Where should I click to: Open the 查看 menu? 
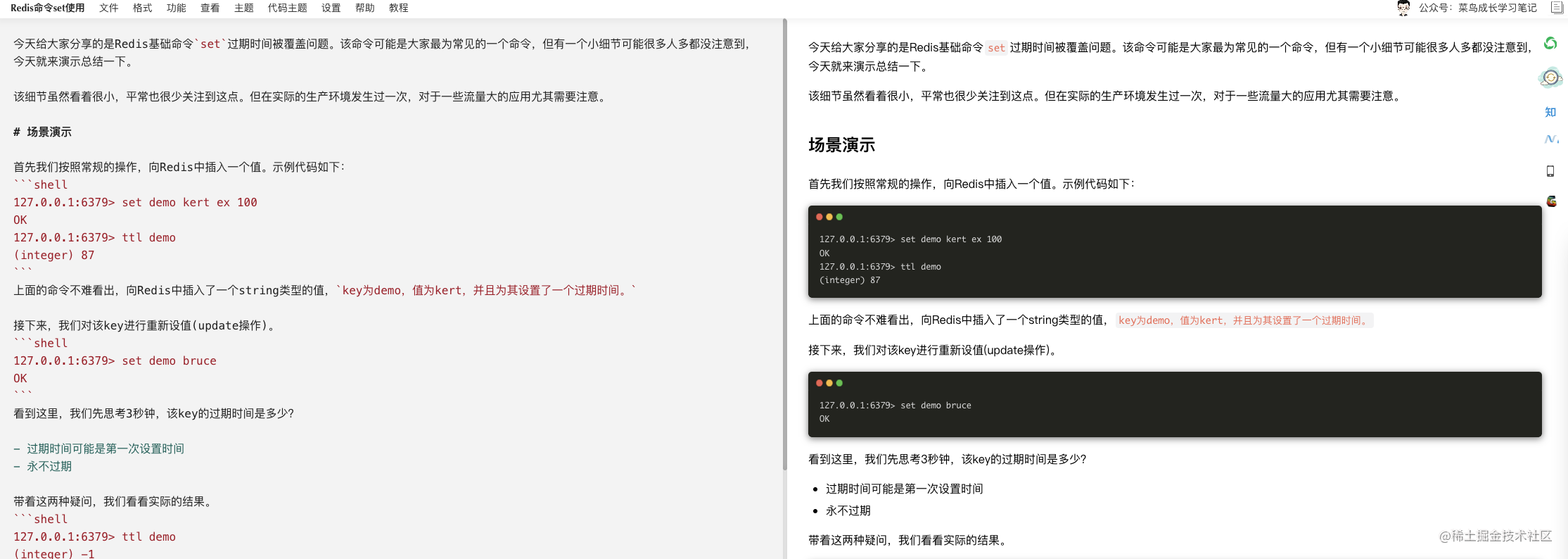[x=210, y=8]
